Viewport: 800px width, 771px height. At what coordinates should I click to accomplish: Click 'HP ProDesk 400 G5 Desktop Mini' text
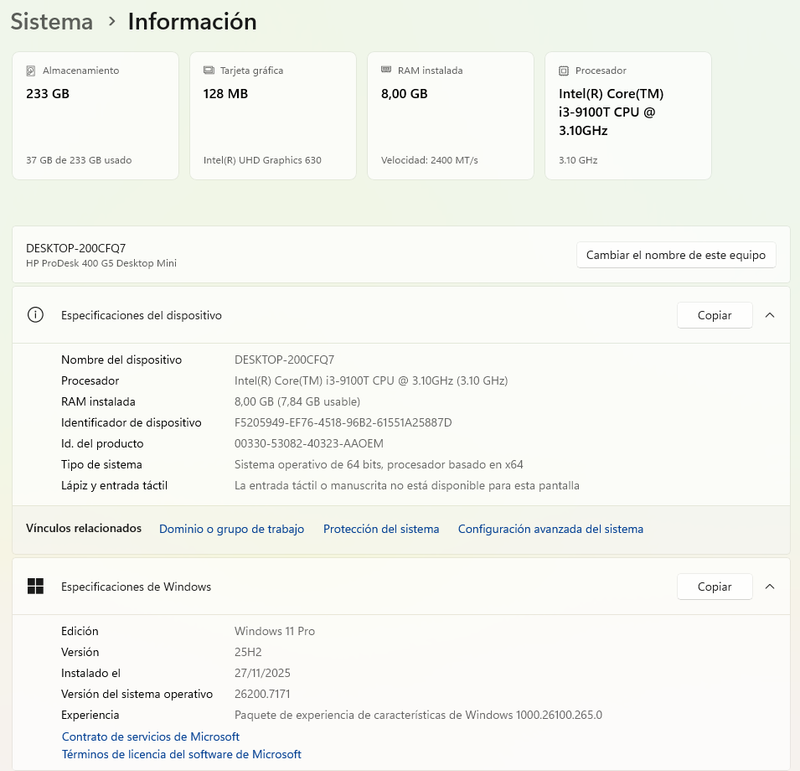click(102, 263)
